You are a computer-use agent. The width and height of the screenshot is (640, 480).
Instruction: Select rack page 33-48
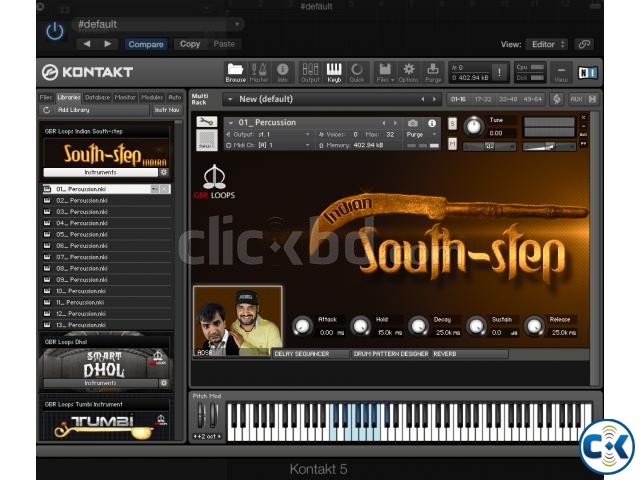pos(508,99)
